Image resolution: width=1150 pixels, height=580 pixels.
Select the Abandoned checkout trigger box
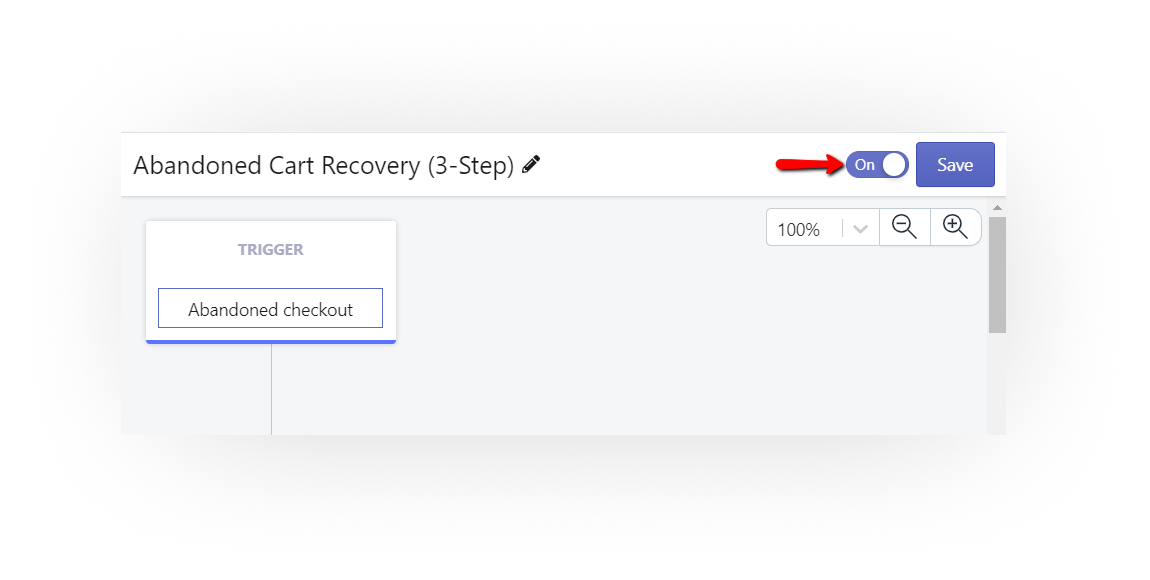click(x=271, y=308)
